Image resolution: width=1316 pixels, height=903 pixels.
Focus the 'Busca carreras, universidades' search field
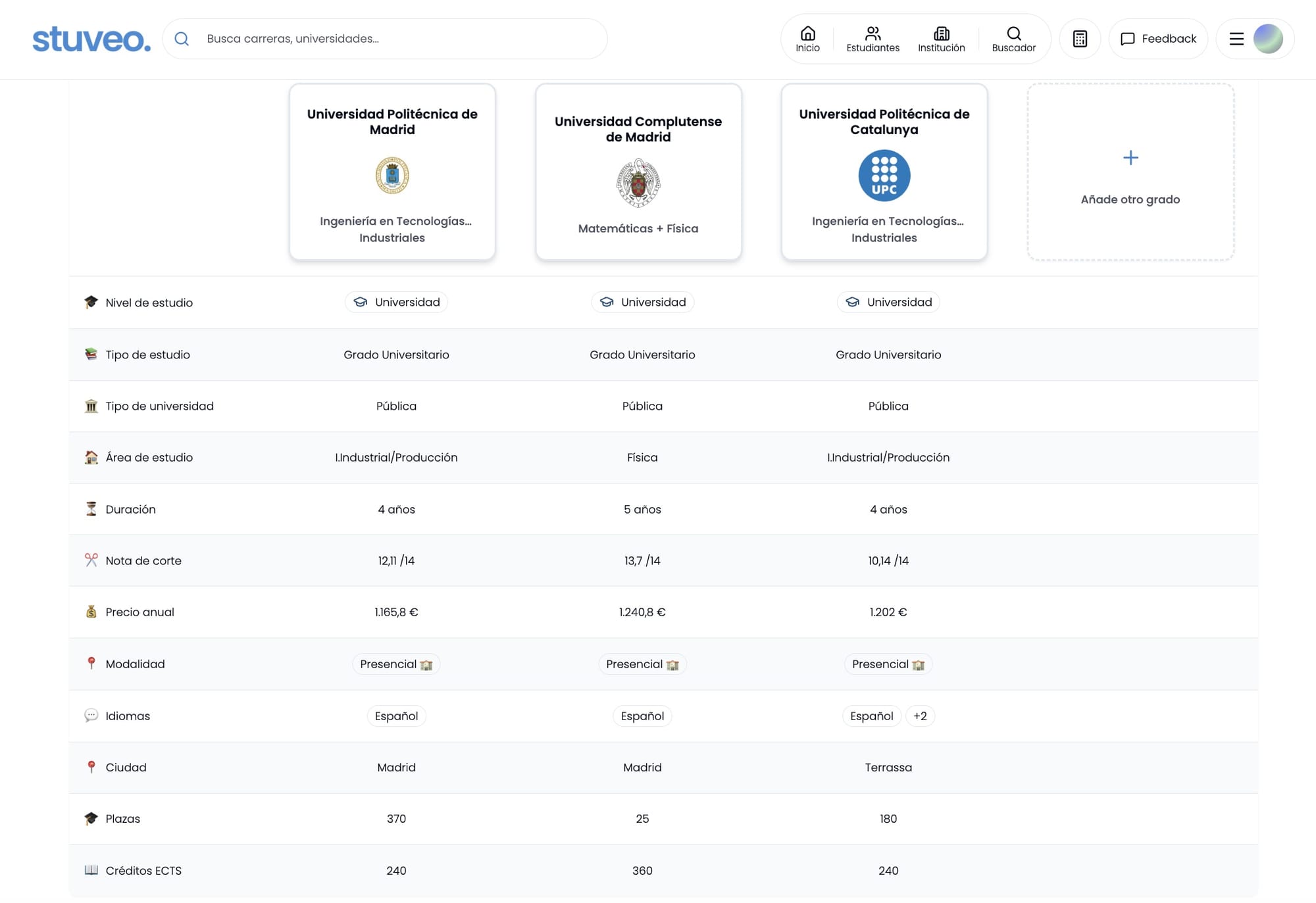pos(385,39)
